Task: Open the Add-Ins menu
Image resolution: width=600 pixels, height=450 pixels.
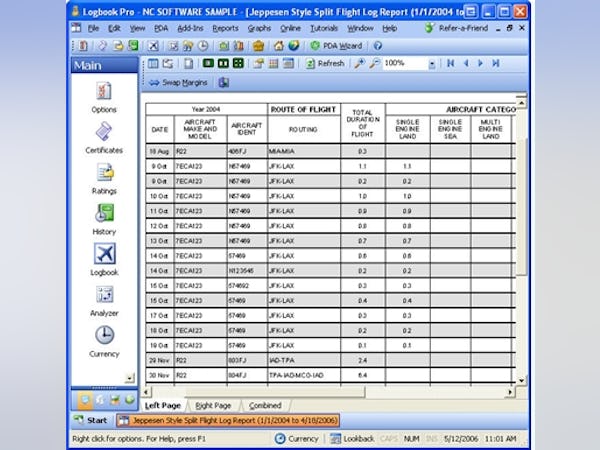Action: [190, 28]
